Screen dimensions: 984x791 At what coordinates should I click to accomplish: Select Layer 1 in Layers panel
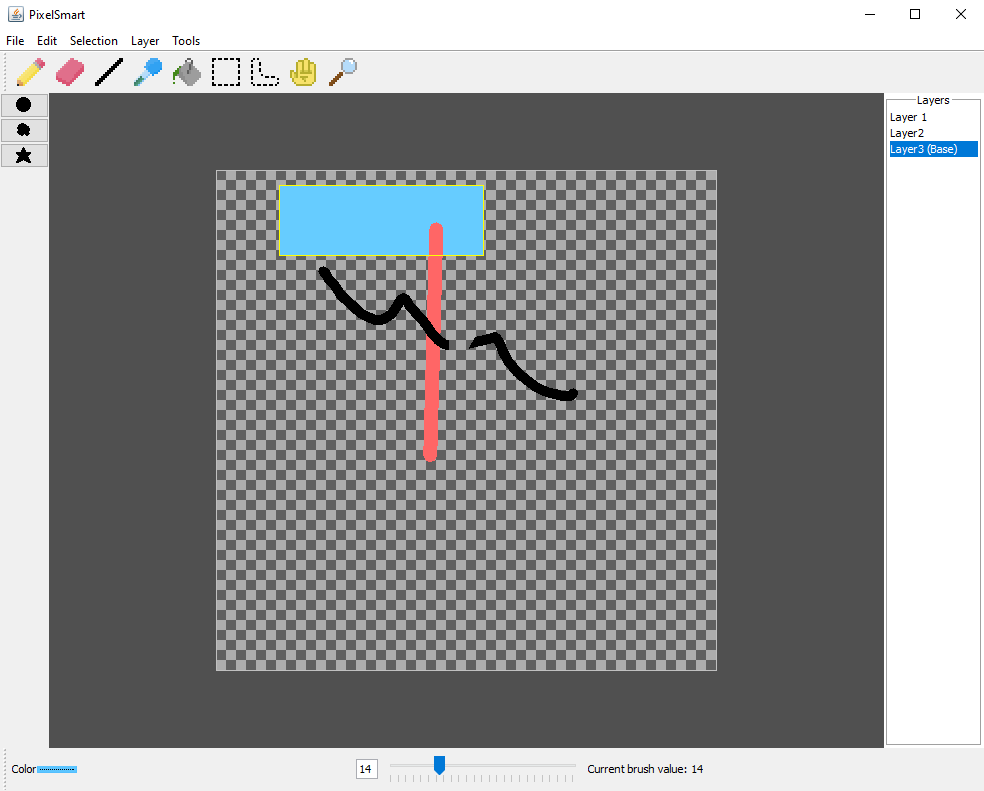tap(909, 117)
